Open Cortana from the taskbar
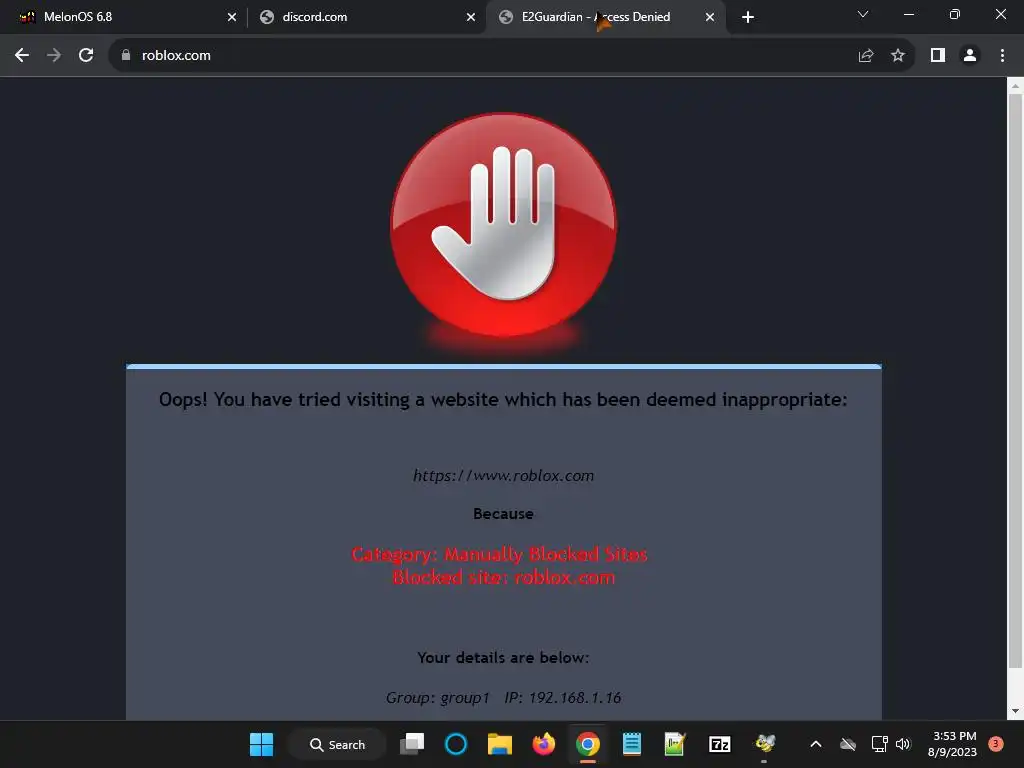The height and width of the screenshot is (768, 1024). (456, 744)
